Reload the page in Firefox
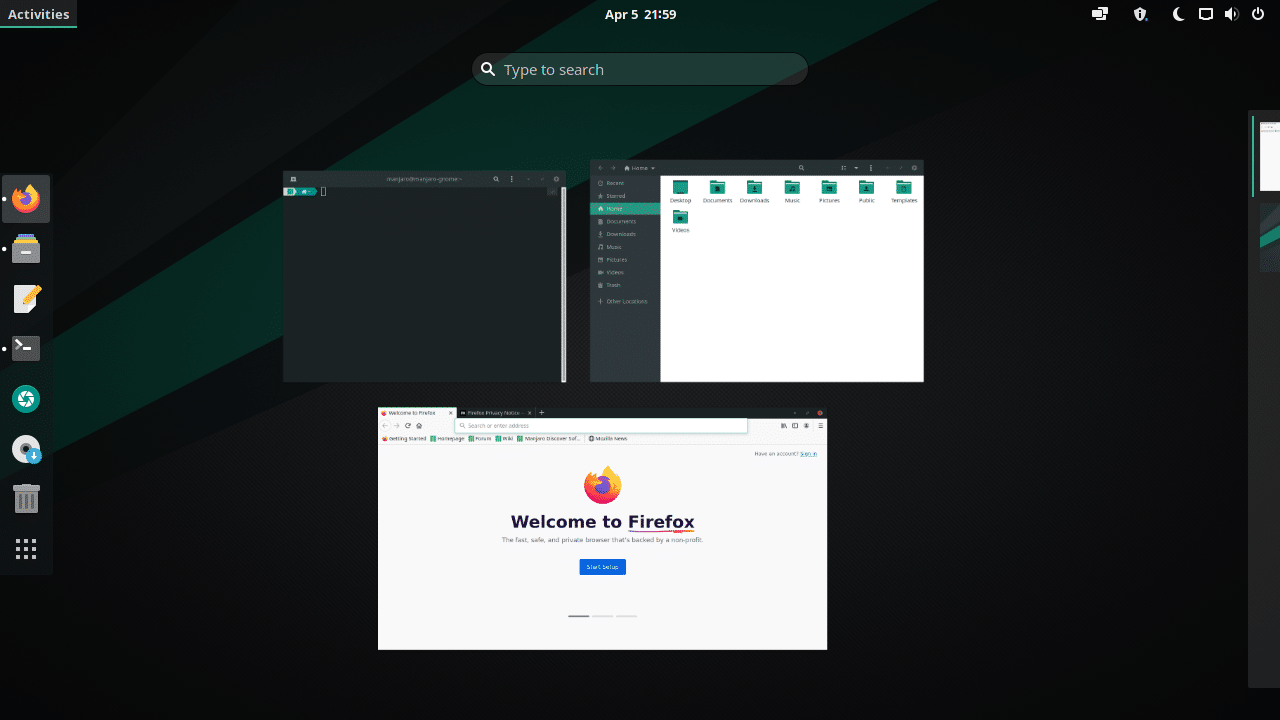 click(406, 425)
